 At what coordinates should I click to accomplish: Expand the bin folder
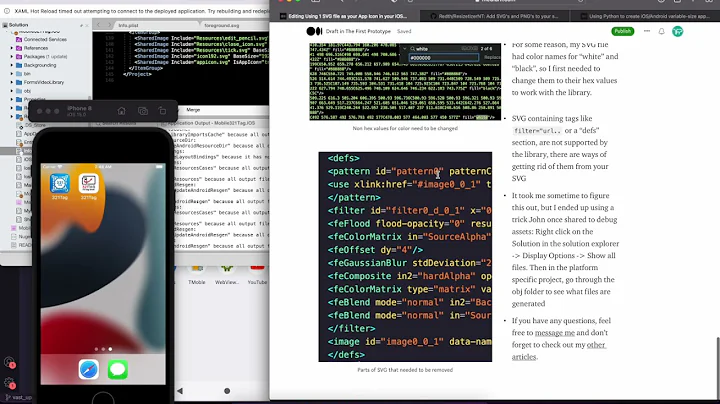12,73
